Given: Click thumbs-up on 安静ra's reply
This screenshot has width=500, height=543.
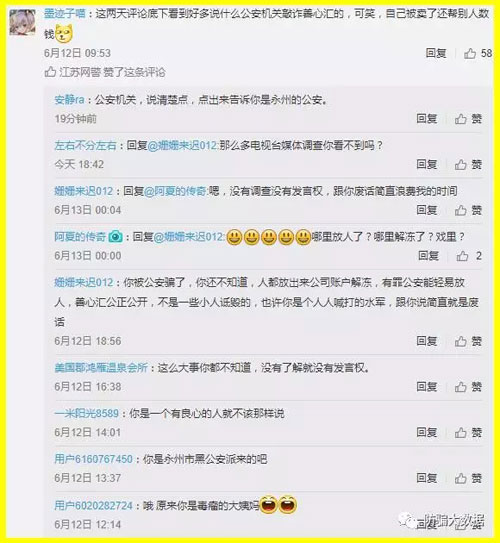Looking at the screenshot, I should pyautogui.click(x=468, y=119).
